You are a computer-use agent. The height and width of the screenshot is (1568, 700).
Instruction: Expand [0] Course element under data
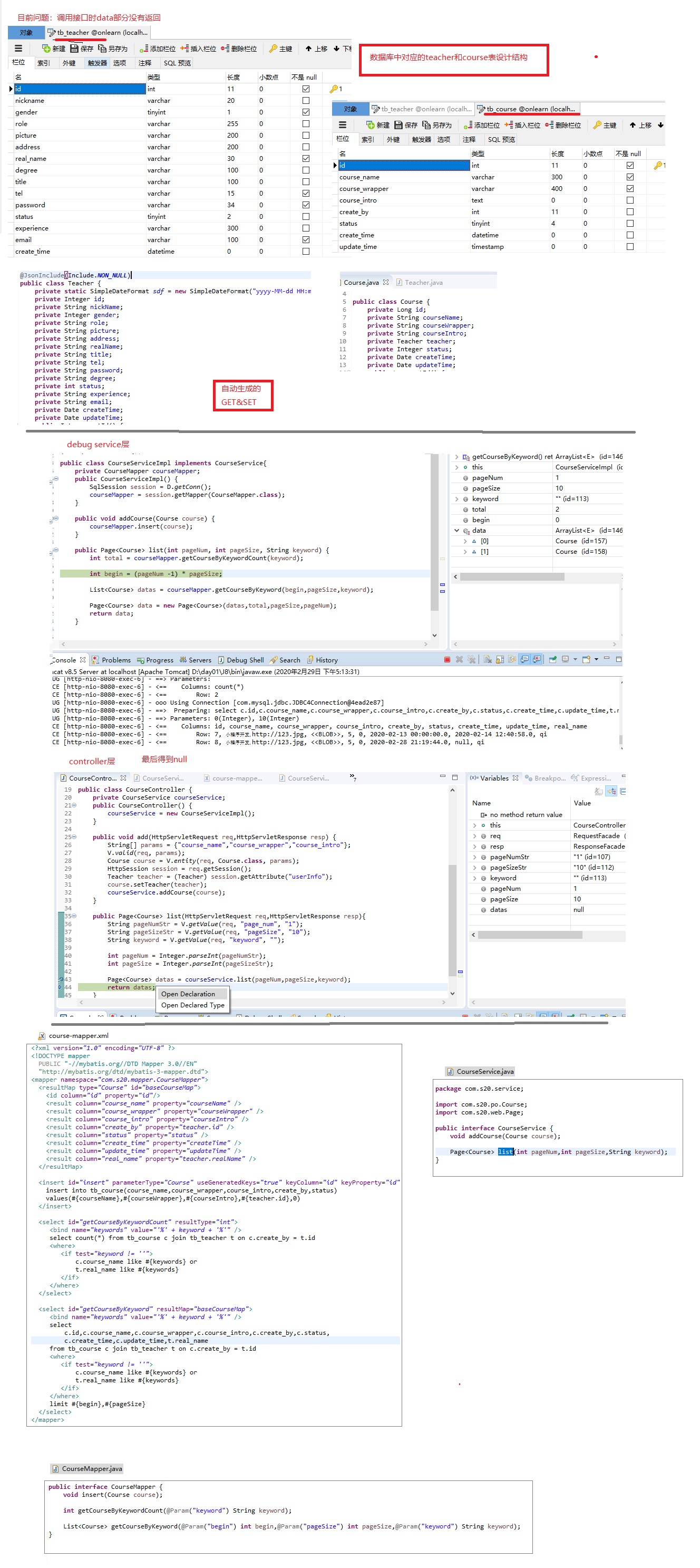pos(465,541)
